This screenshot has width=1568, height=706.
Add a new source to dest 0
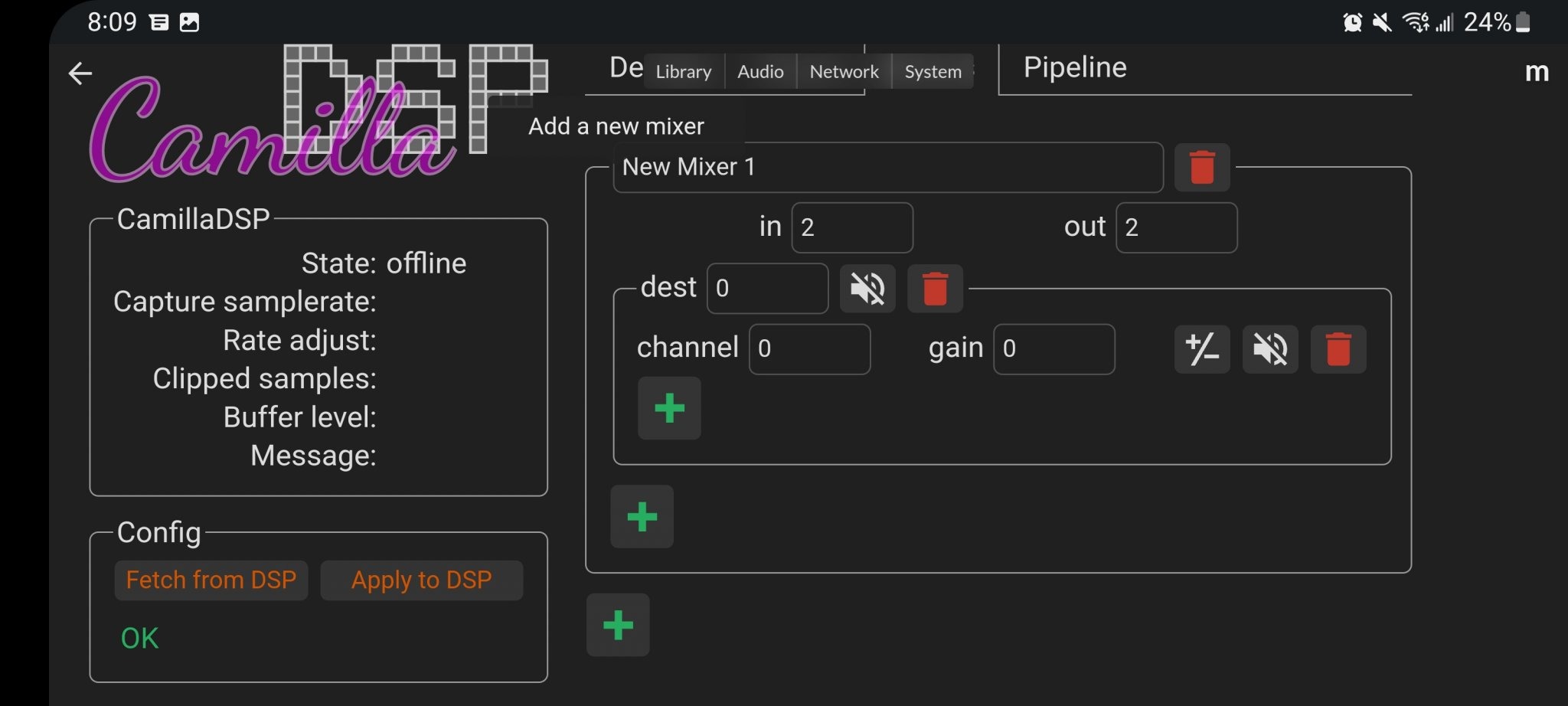point(669,408)
